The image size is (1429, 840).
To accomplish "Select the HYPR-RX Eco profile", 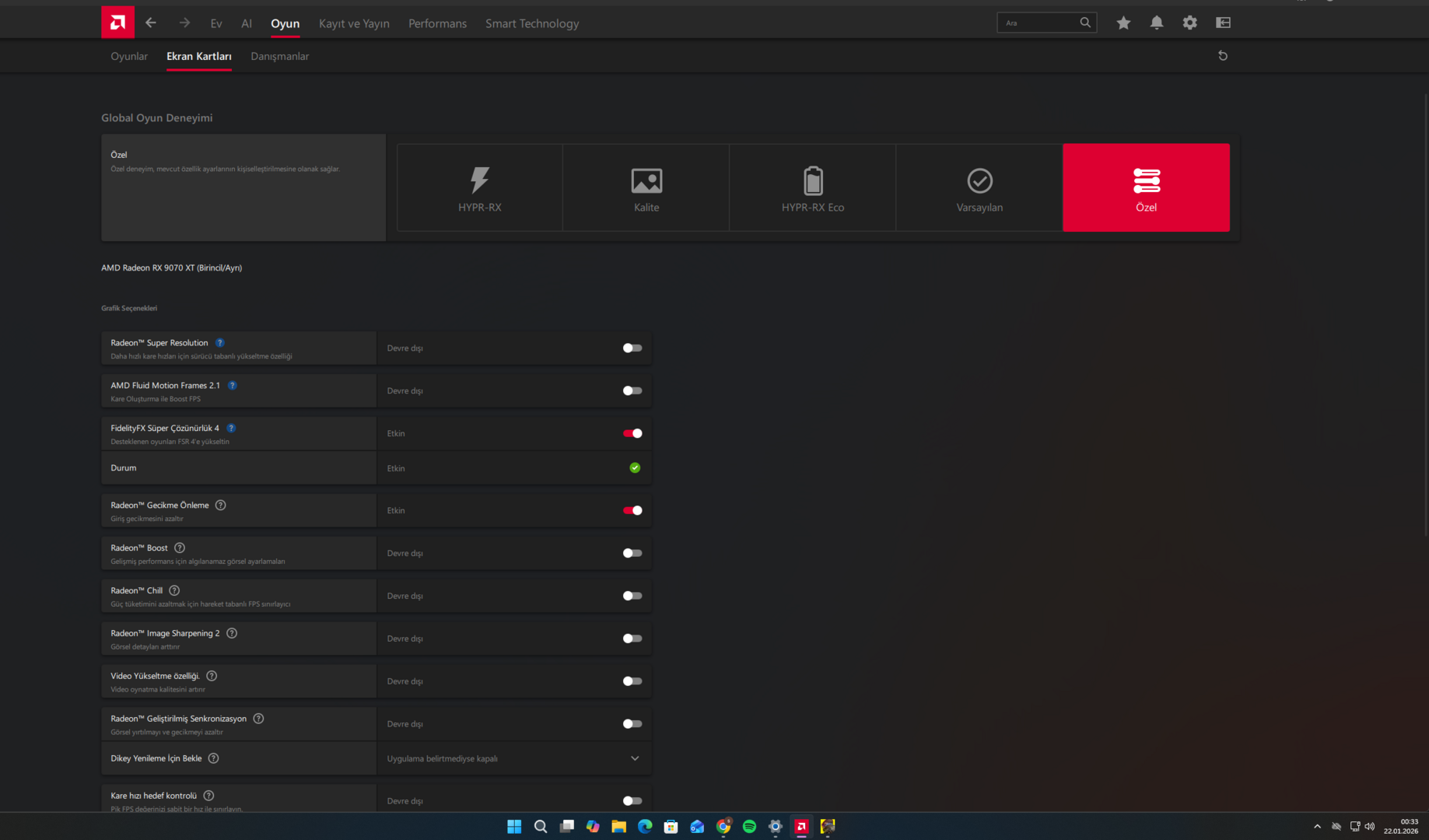I will 813,187.
